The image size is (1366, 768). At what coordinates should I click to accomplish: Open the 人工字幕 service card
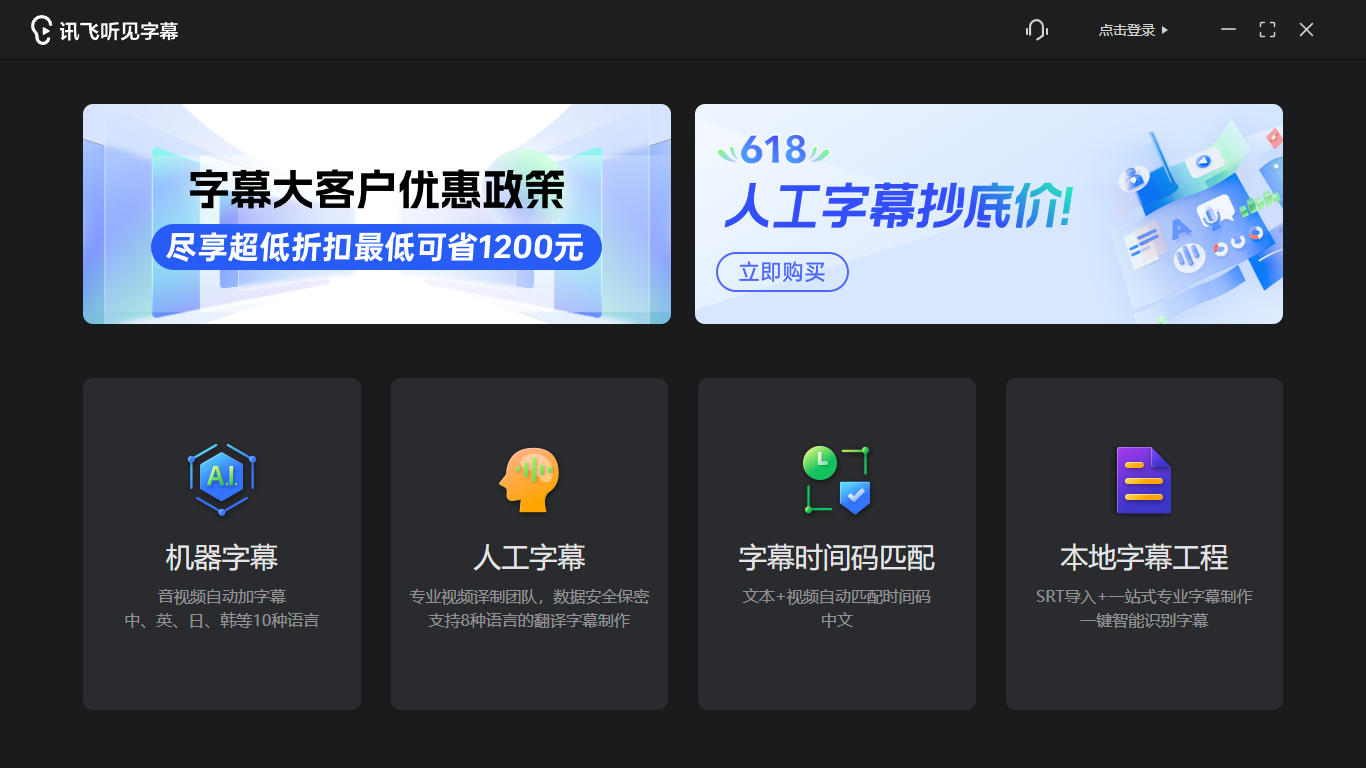click(x=529, y=545)
